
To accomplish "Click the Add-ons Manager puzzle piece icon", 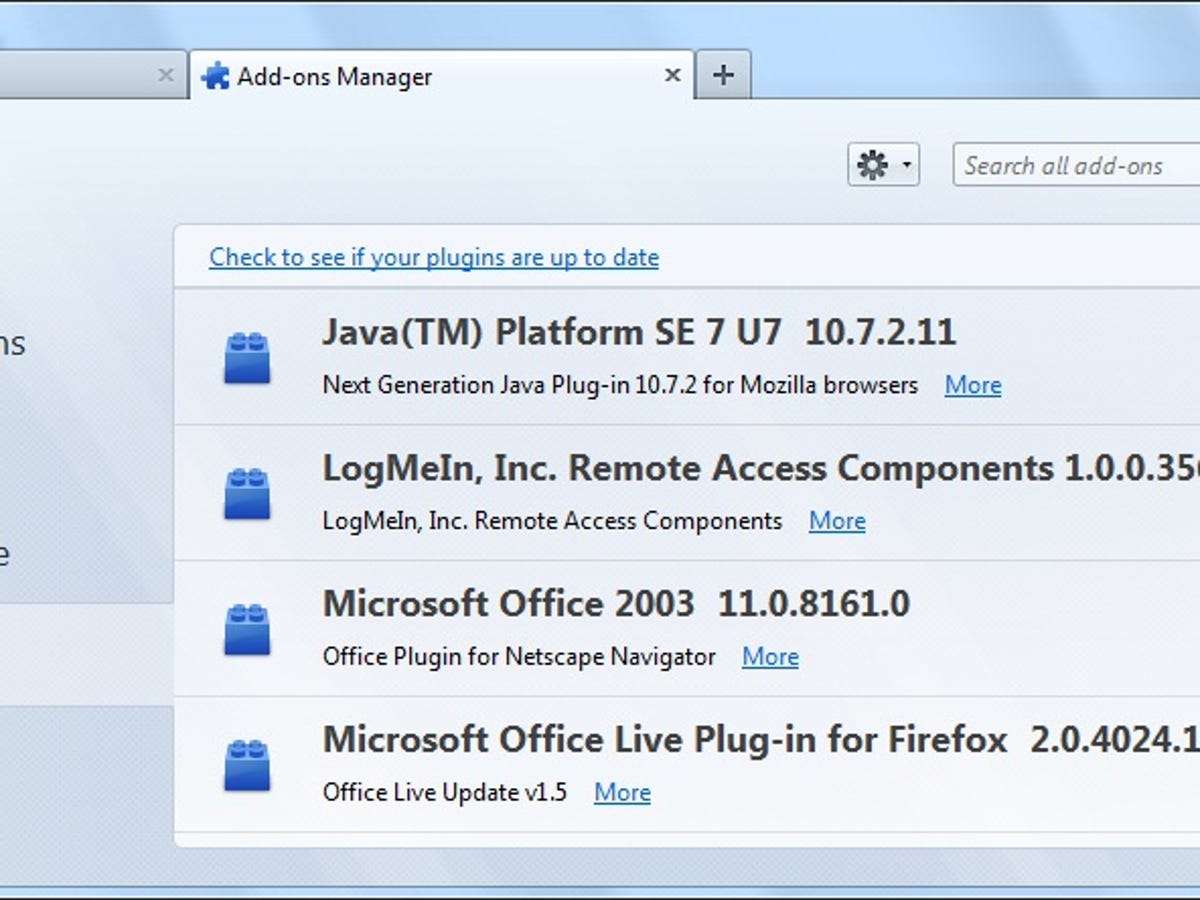I will tap(215, 76).
